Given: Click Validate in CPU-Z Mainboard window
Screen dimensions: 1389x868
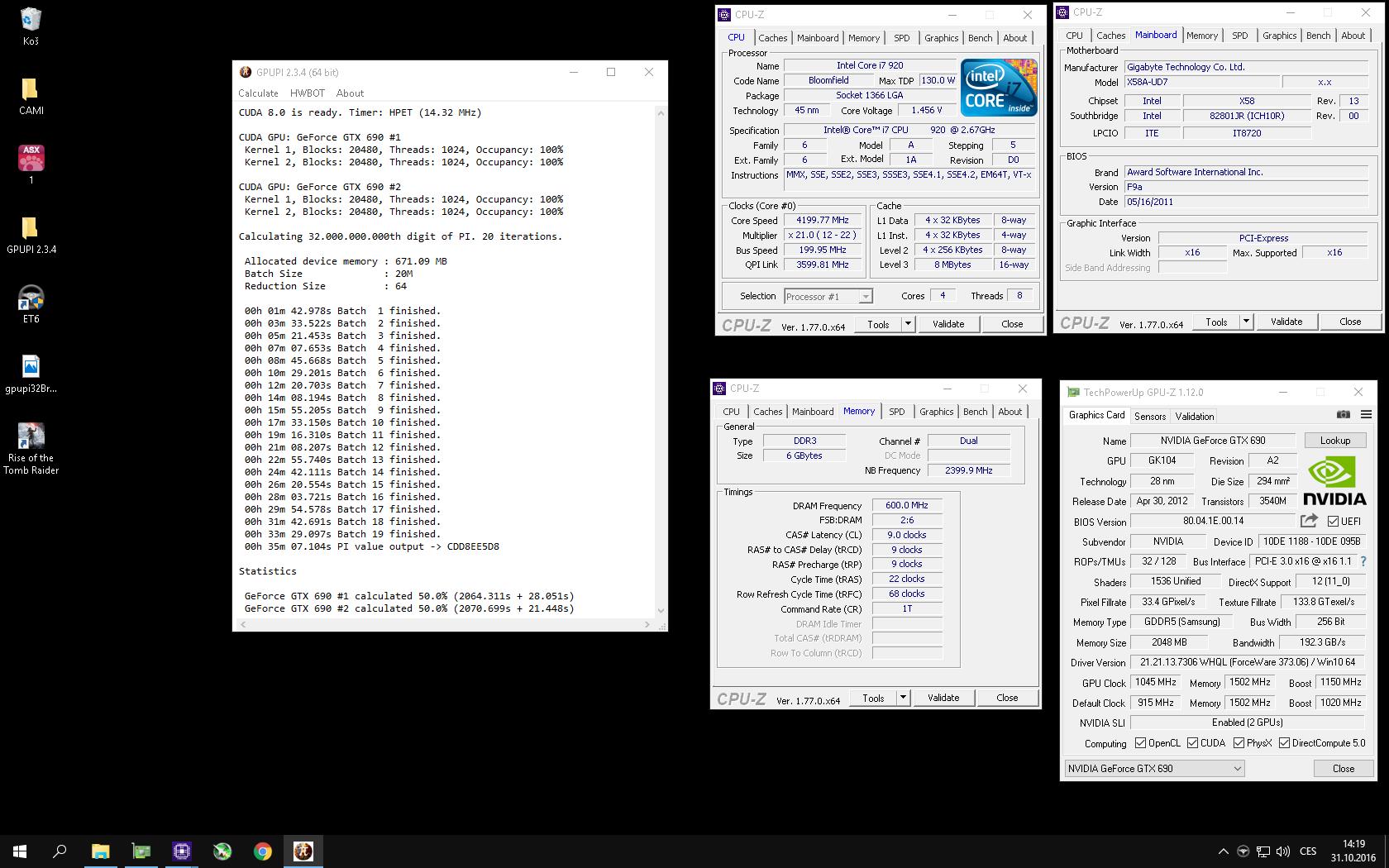Looking at the screenshot, I should (x=1286, y=322).
